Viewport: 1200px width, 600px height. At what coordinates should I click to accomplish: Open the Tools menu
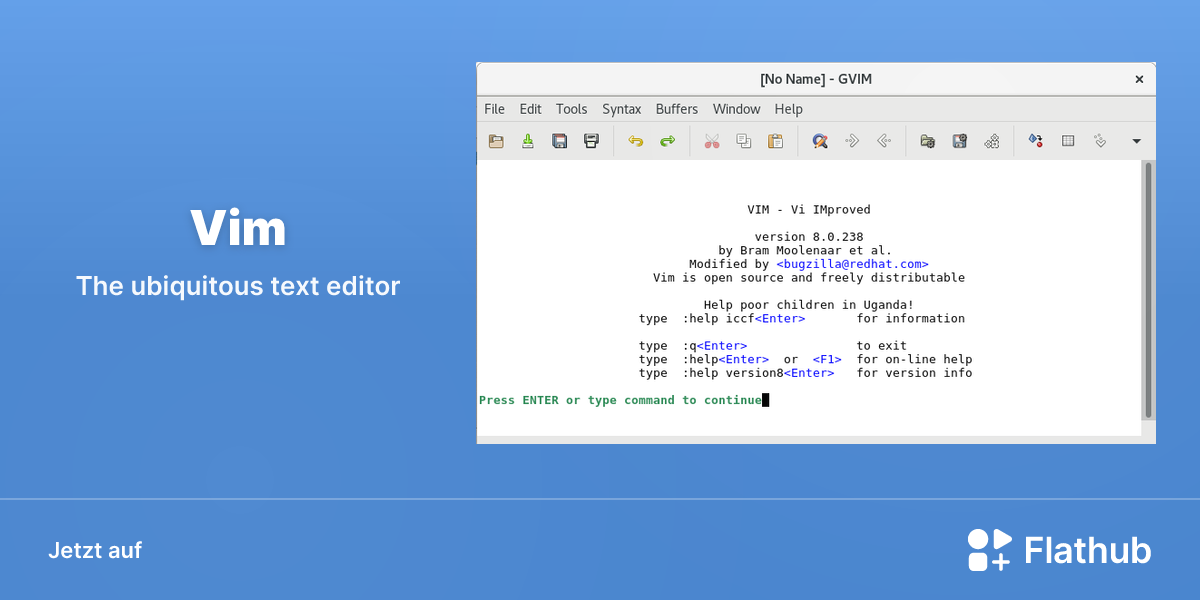pos(572,109)
